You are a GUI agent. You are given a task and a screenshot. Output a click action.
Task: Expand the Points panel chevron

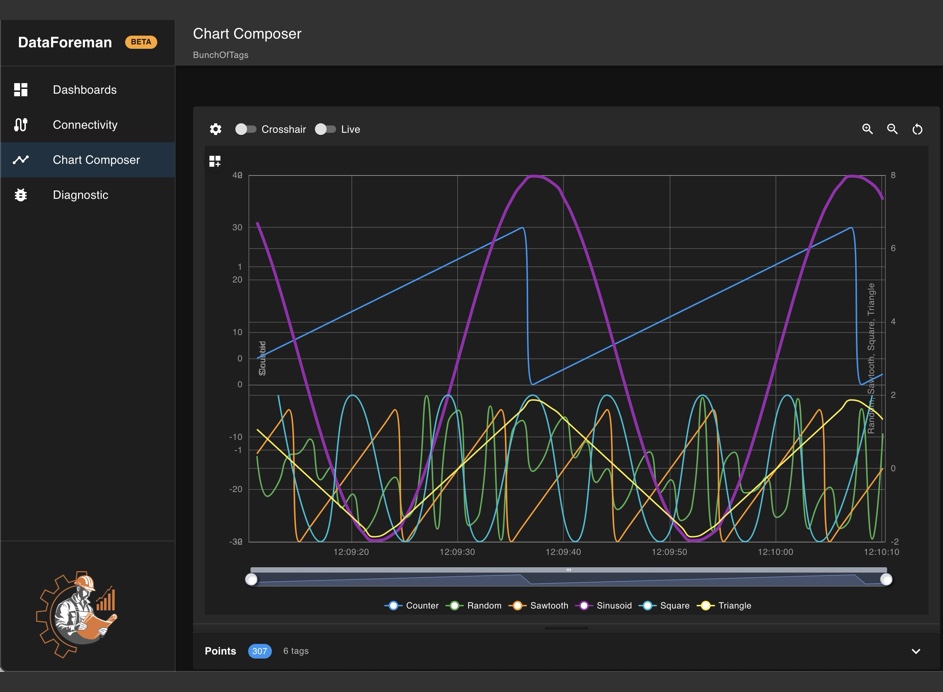click(915, 651)
